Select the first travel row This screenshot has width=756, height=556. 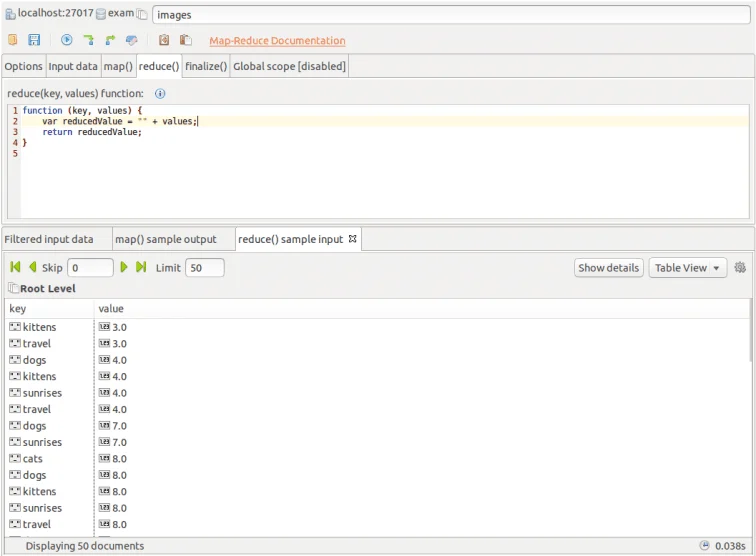click(378, 343)
